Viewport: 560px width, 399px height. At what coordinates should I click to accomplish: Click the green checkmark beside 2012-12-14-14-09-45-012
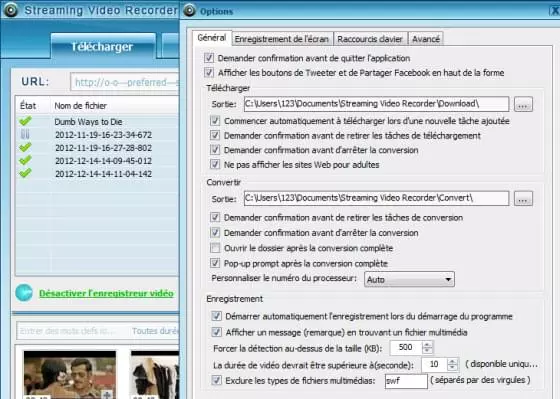click(x=25, y=160)
